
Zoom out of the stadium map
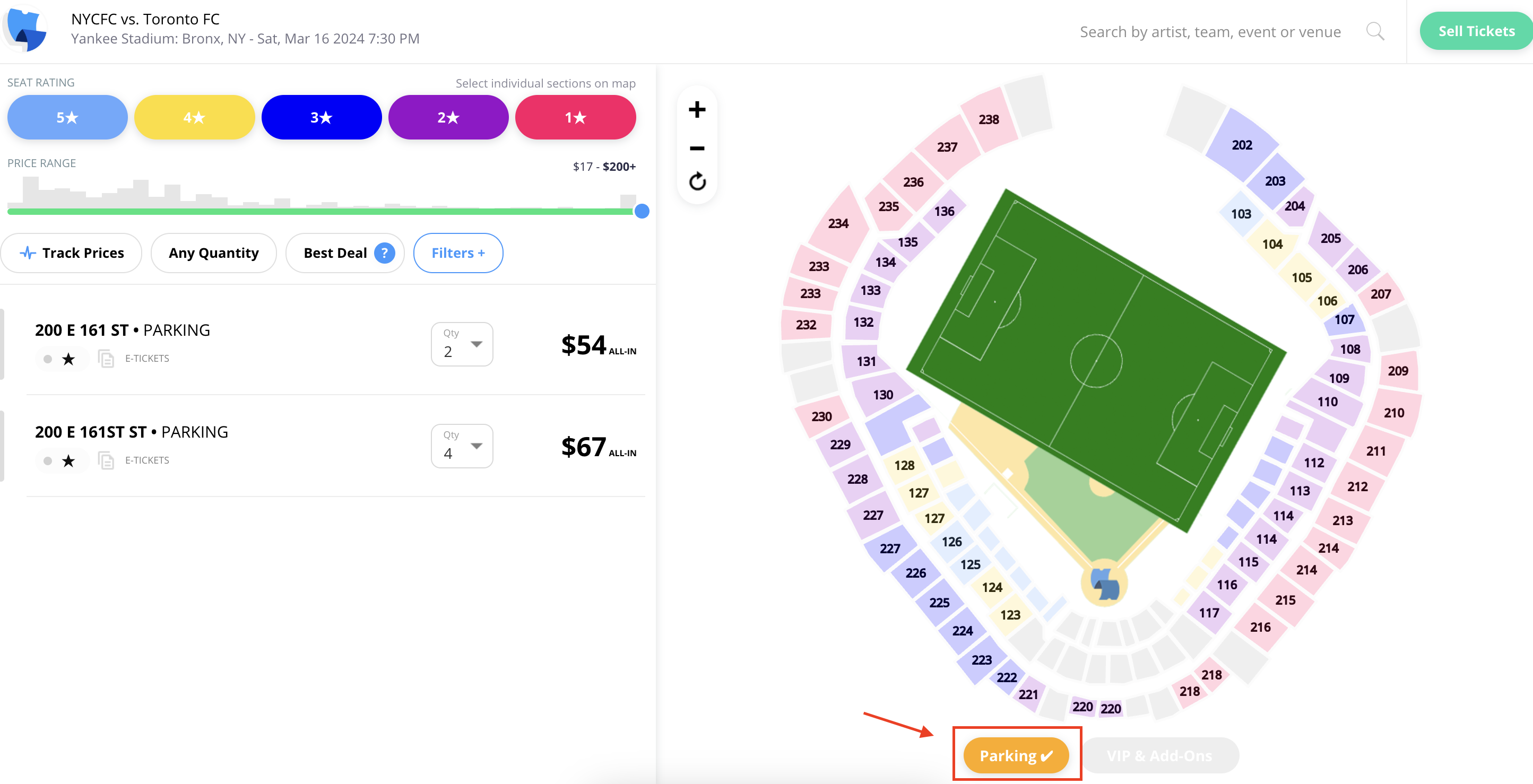point(697,147)
